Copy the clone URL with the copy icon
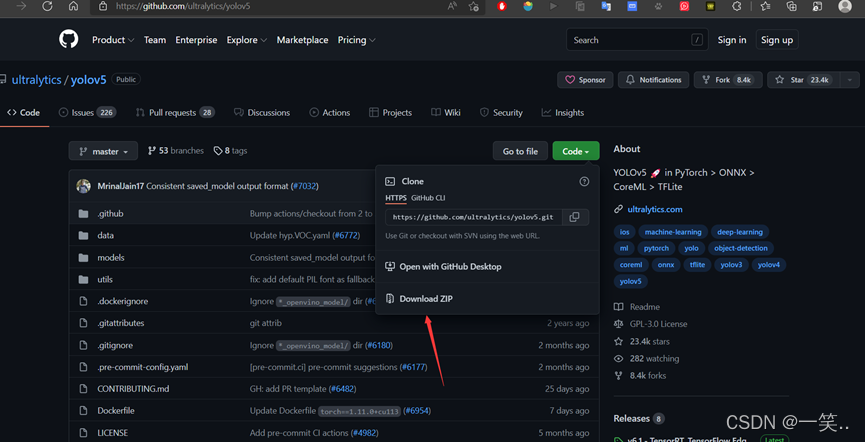Viewport: 865px width, 442px height. [574, 217]
